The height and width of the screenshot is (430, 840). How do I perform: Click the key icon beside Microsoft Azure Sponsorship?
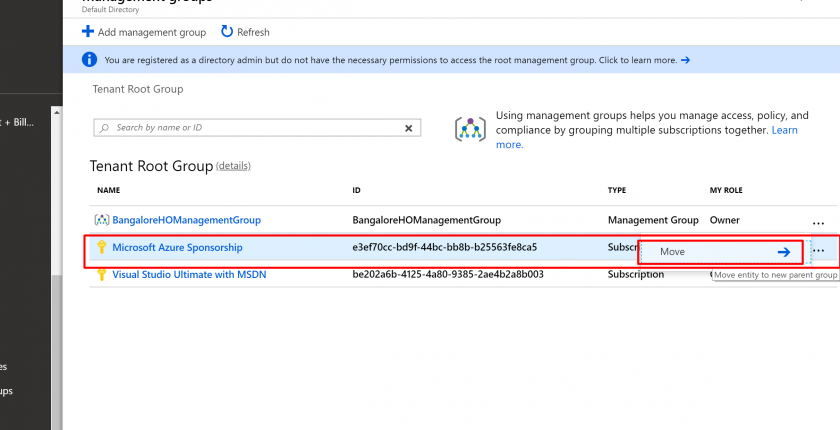(100, 247)
